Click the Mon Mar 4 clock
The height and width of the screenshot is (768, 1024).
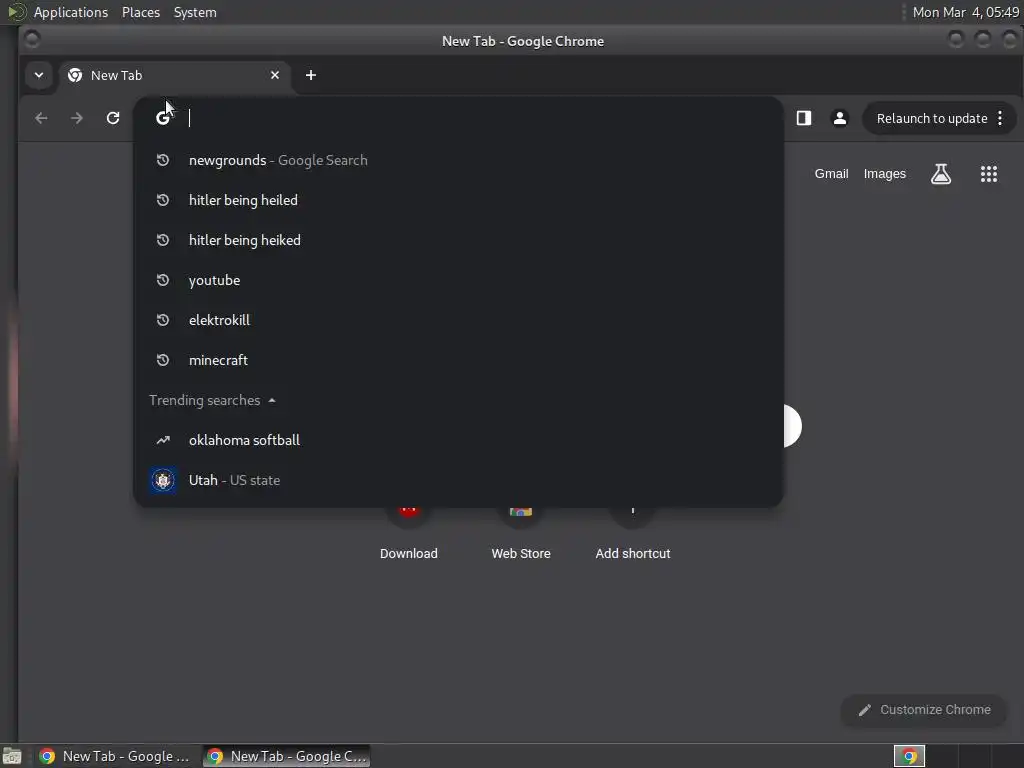click(965, 12)
